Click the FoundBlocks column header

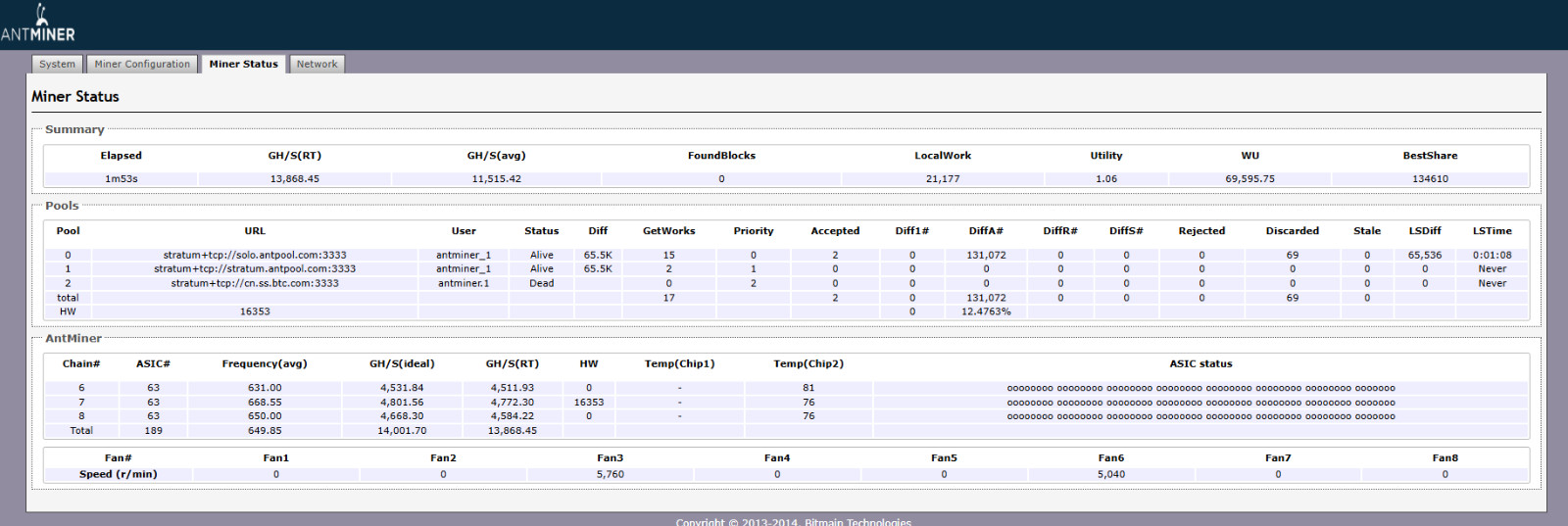tap(721, 156)
